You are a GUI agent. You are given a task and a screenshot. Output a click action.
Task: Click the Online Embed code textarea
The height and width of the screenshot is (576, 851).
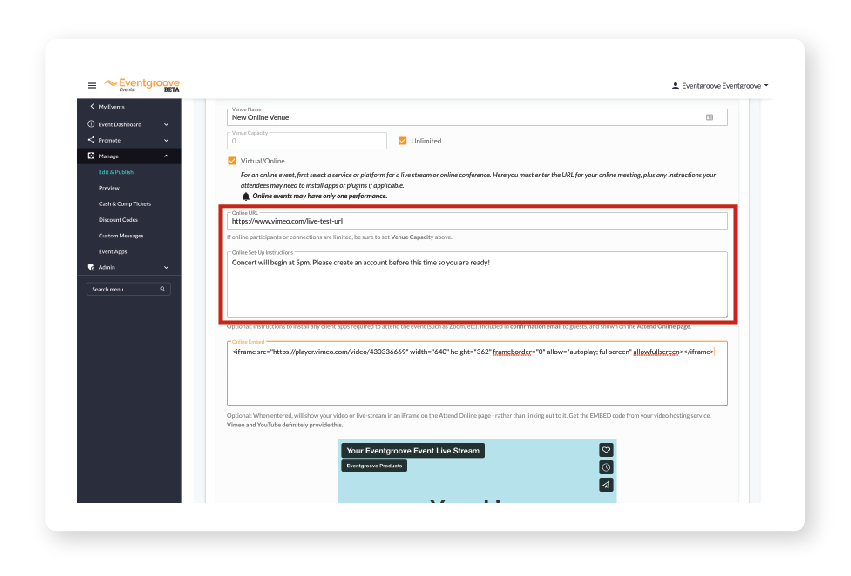pyautogui.click(x=477, y=374)
